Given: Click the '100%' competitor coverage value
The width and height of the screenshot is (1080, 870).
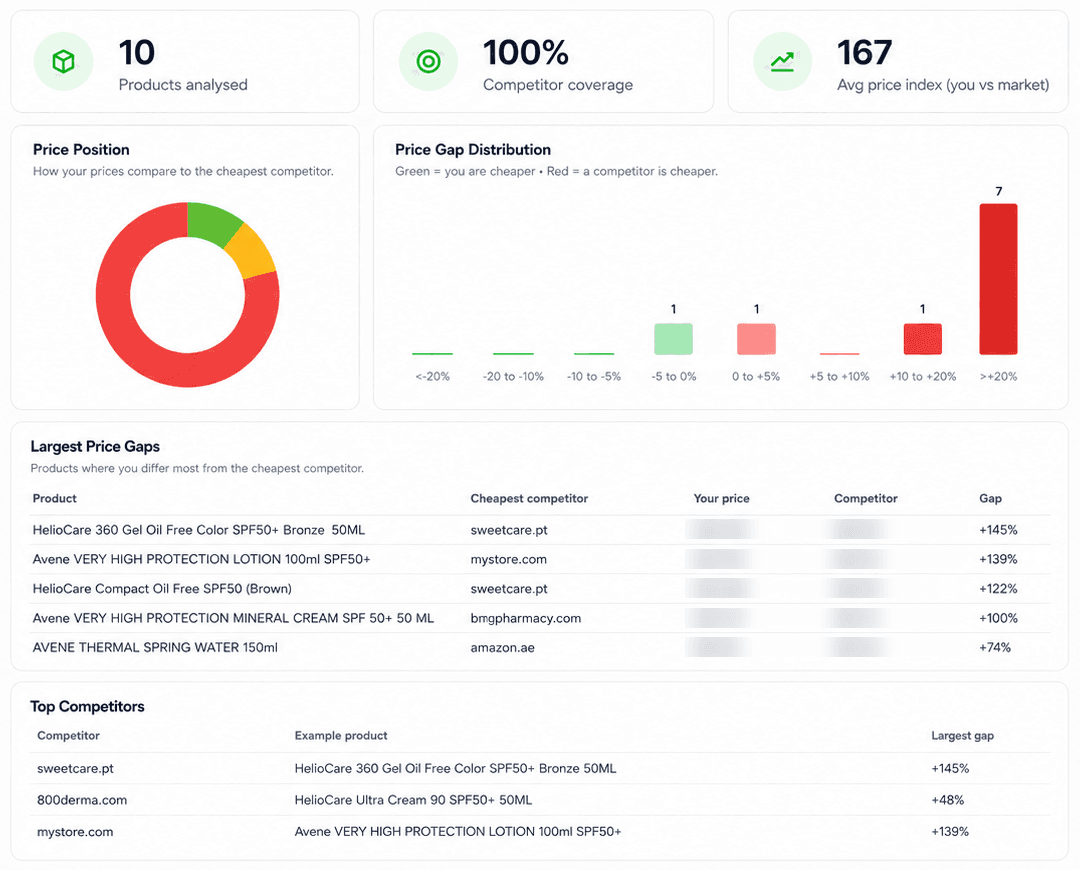Looking at the screenshot, I should coord(526,52).
